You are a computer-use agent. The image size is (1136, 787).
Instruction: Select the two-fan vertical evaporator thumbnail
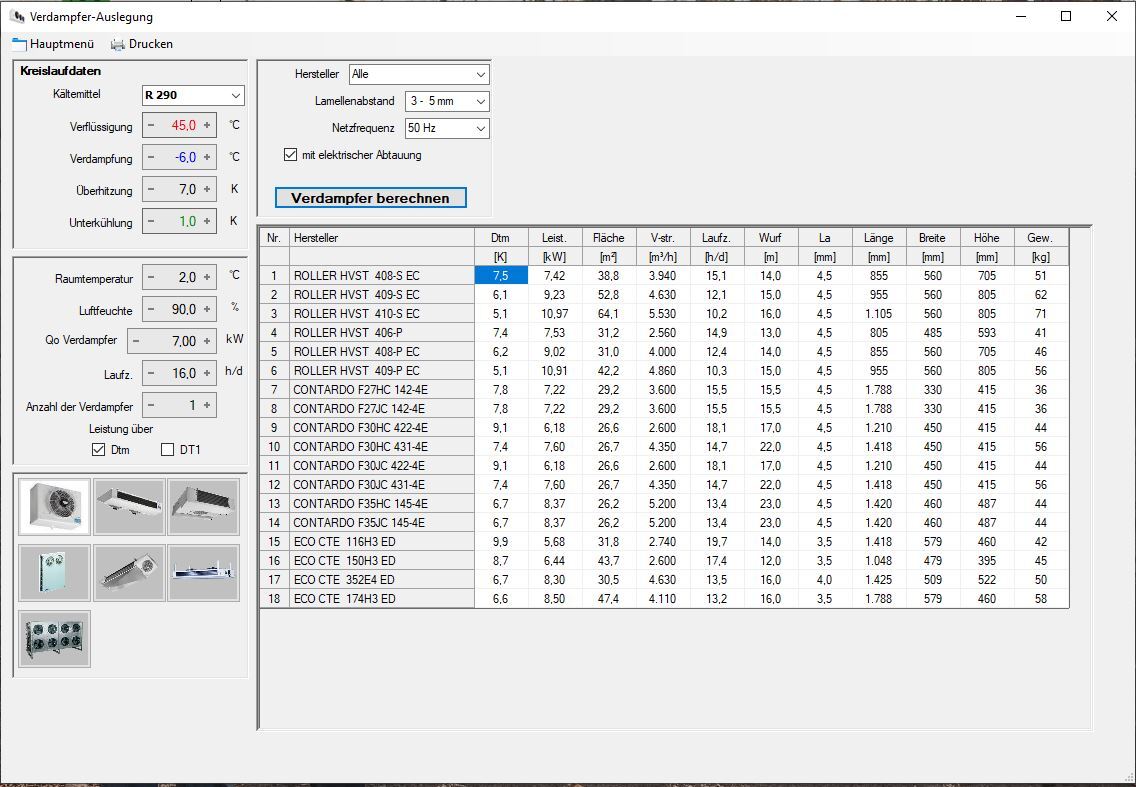coord(54,572)
